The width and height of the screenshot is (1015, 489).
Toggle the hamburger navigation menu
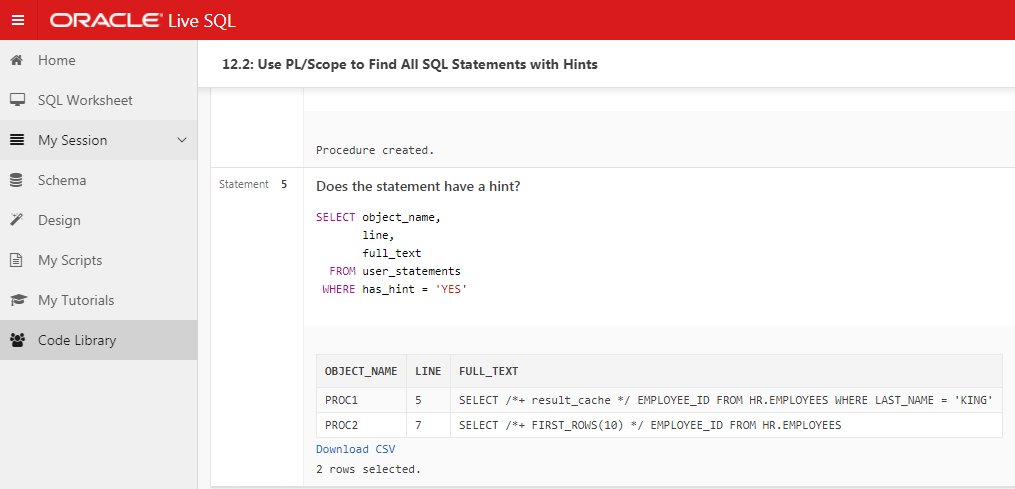(x=18, y=20)
